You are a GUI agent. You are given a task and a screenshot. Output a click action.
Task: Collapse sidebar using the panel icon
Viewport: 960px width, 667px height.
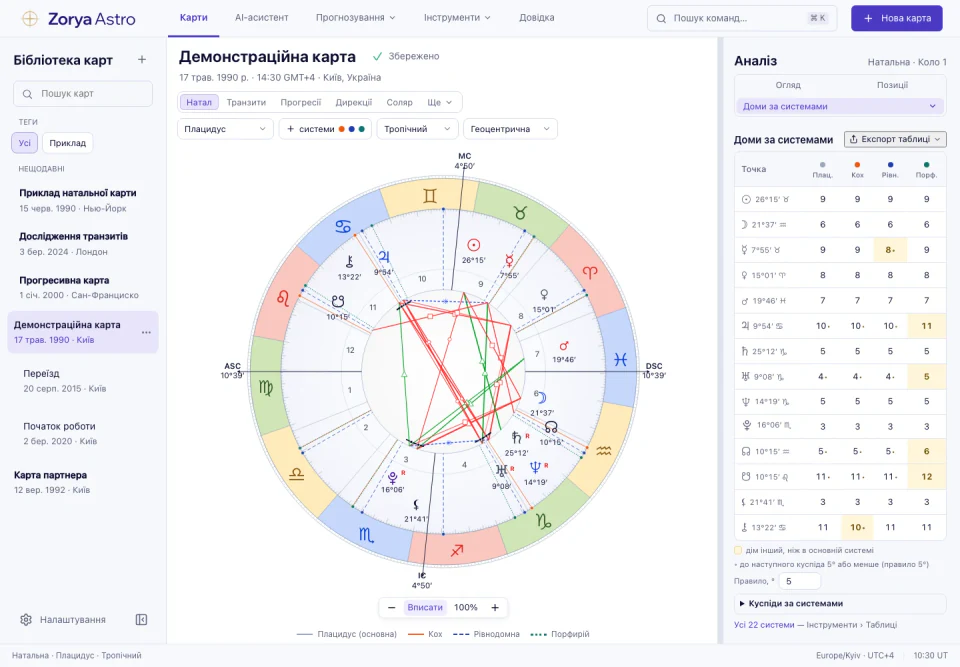141,620
